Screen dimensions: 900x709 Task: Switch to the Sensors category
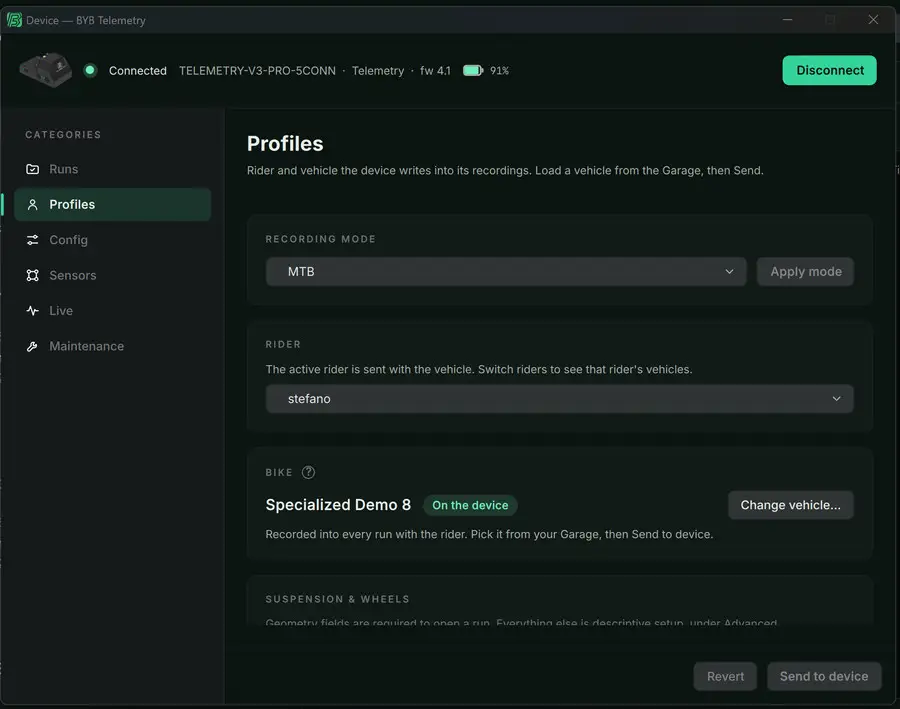click(x=112, y=276)
